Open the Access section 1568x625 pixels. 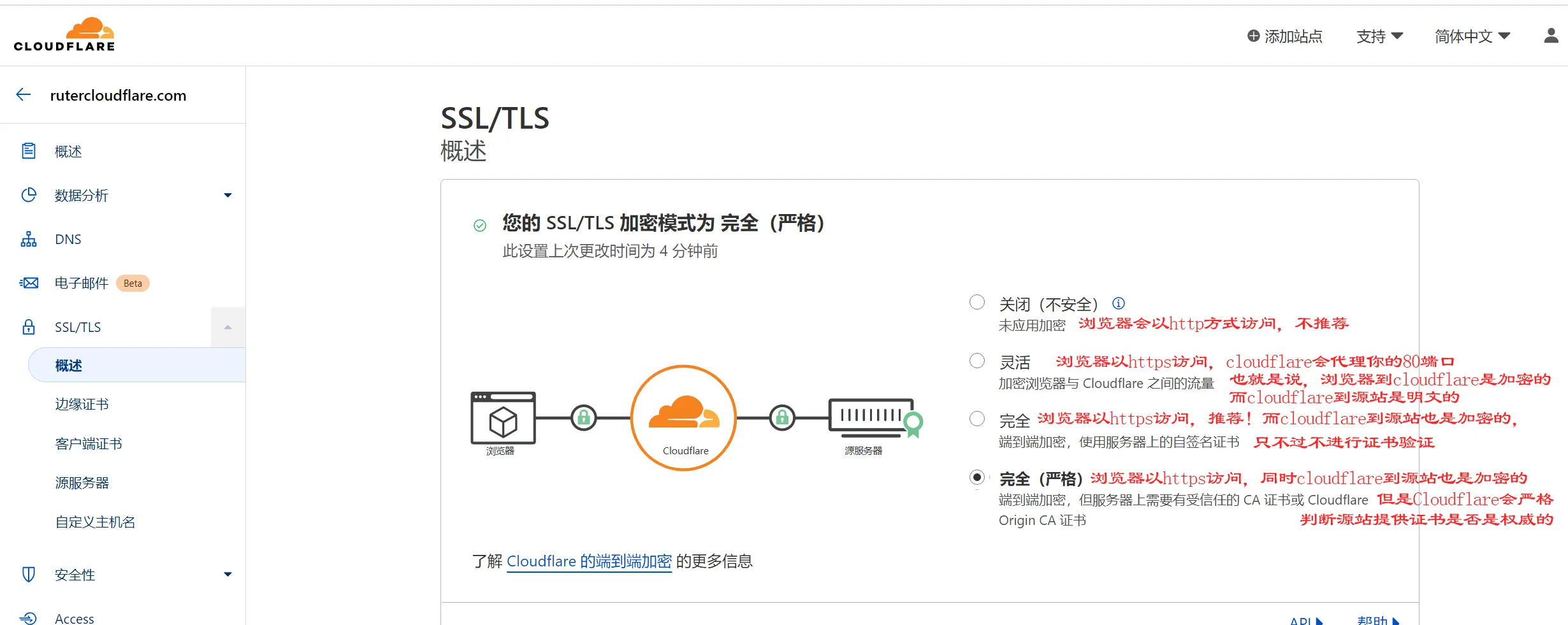point(75,619)
